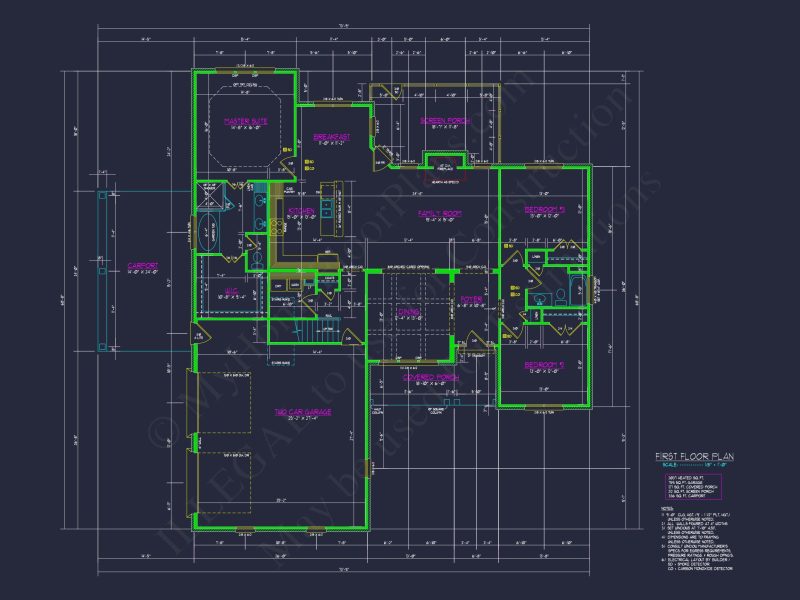Click the SCREEN PORCH label
Viewport: 800px width, 600px height.
click(x=445, y=120)
